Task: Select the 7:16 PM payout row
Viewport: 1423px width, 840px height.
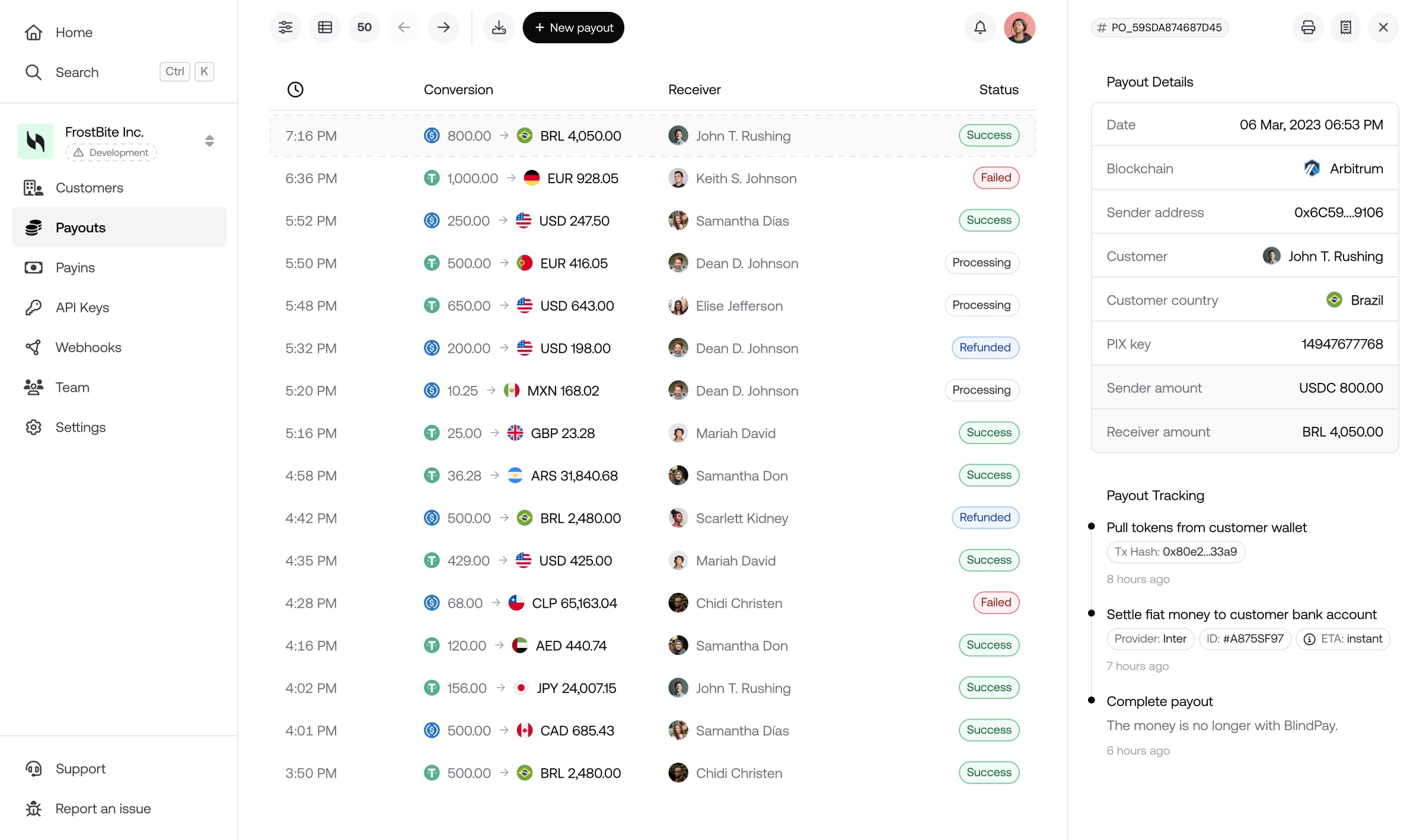Action: pos(652,136)
